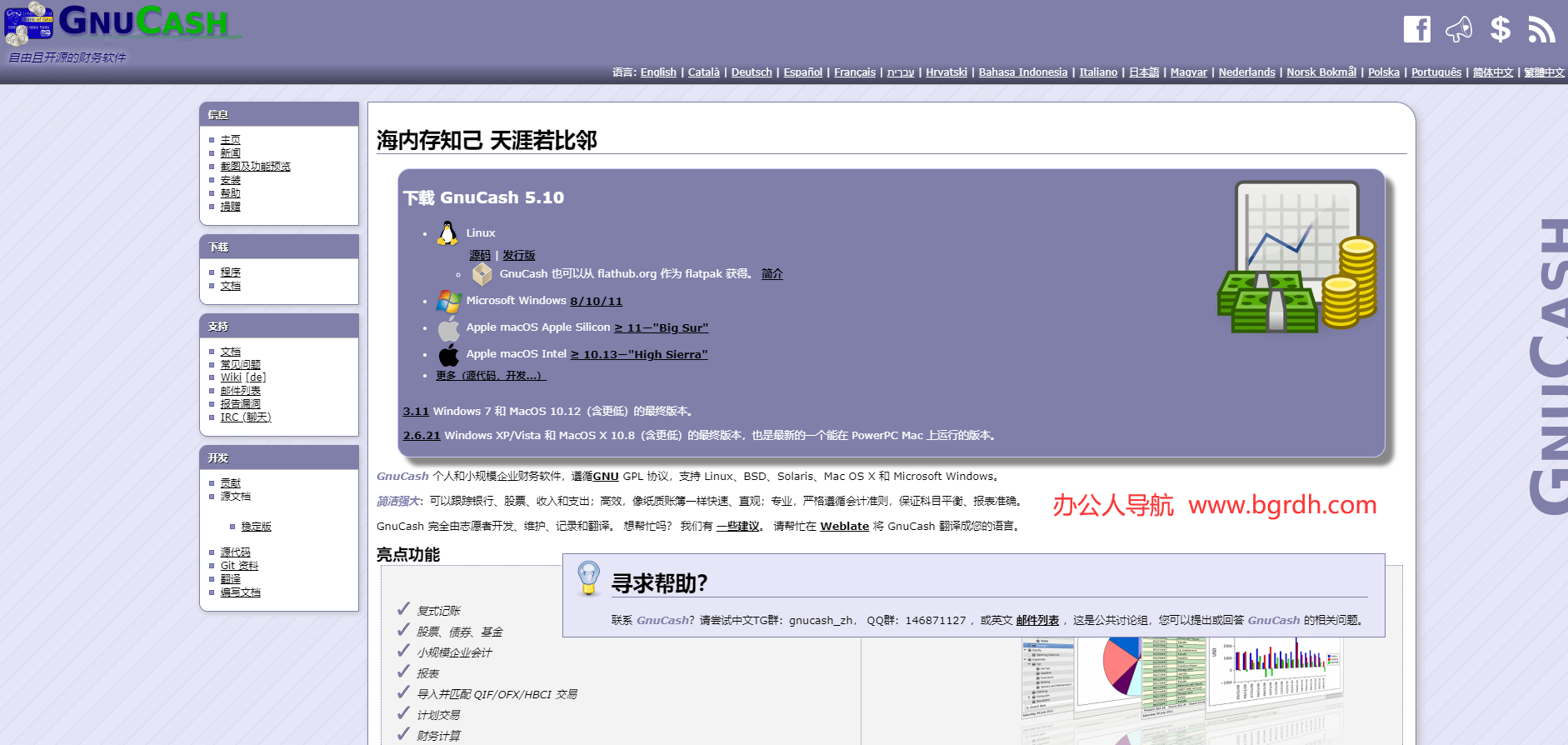The width and height of the screenshot is (1568, 745).
Task: Click the money and chart illustration
Action: [1296, 257]
